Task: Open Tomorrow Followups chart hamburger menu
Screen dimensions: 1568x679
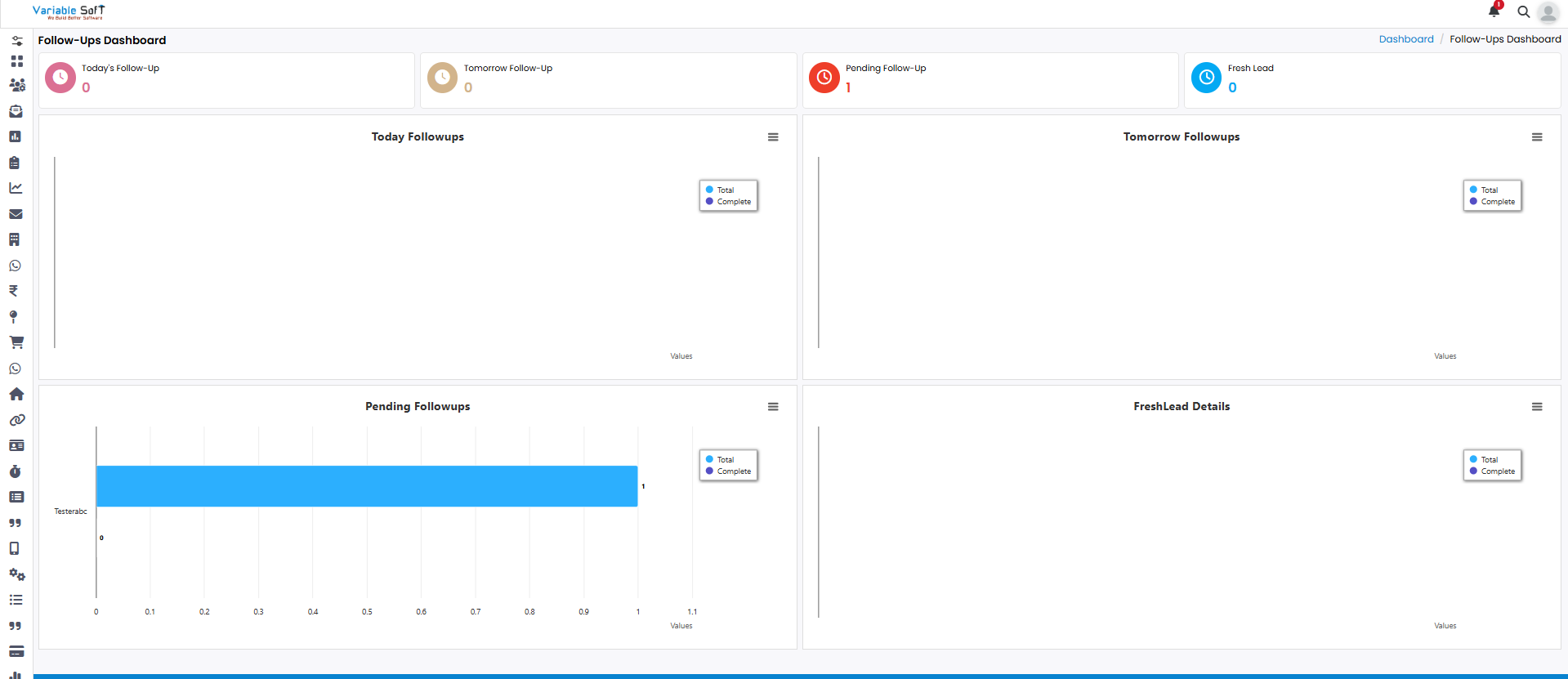Action: click(x=1537, y=137)
